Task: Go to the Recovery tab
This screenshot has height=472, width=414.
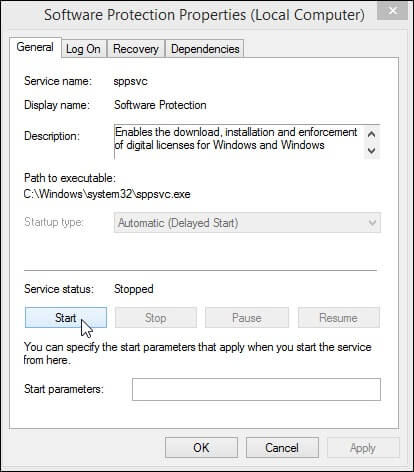Action: click(136, 49)
